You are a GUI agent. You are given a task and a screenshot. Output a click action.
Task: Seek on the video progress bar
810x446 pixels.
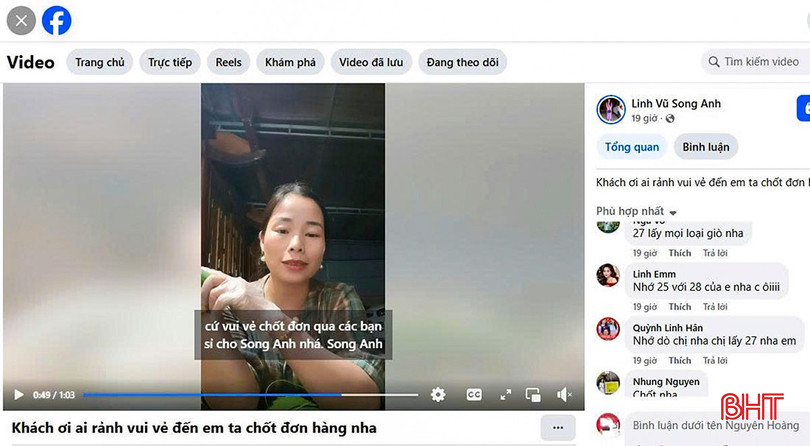(250, 395)
